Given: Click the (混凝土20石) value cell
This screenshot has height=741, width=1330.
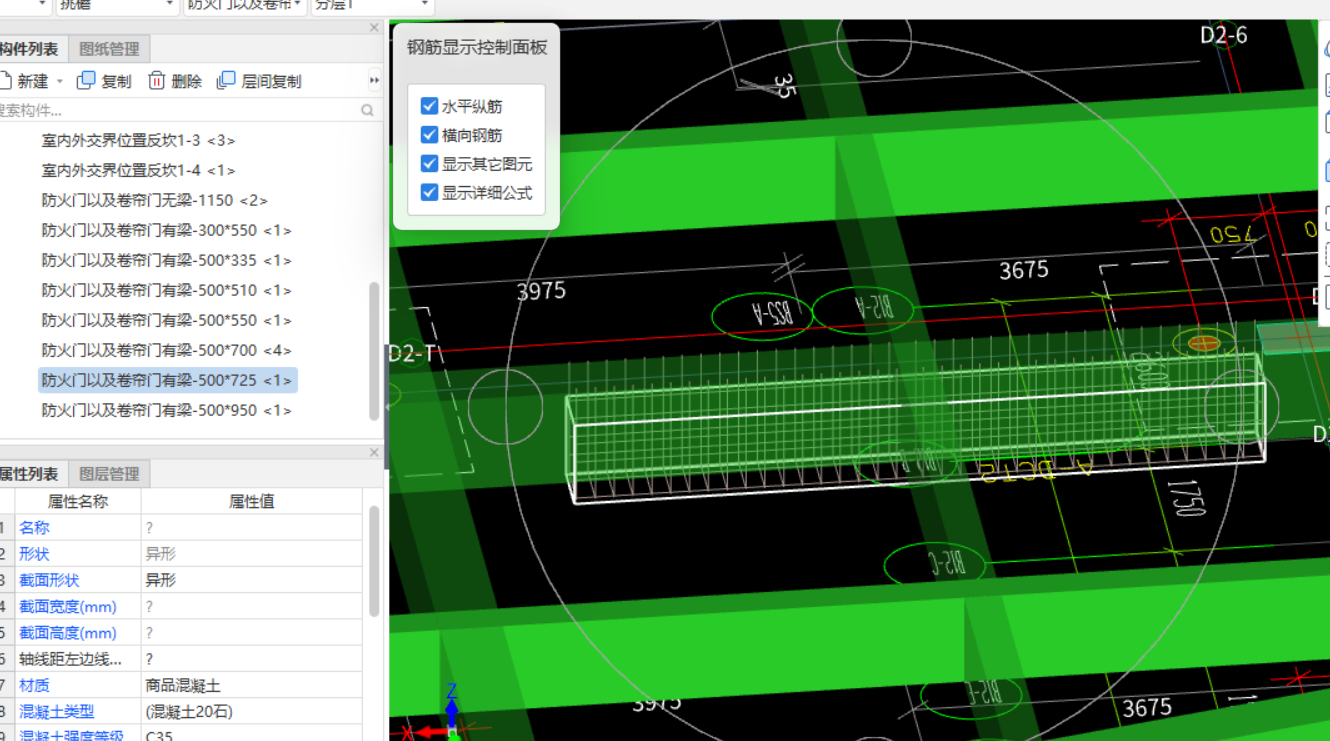Looking at the screenshot, I should (x=252, y=712).
